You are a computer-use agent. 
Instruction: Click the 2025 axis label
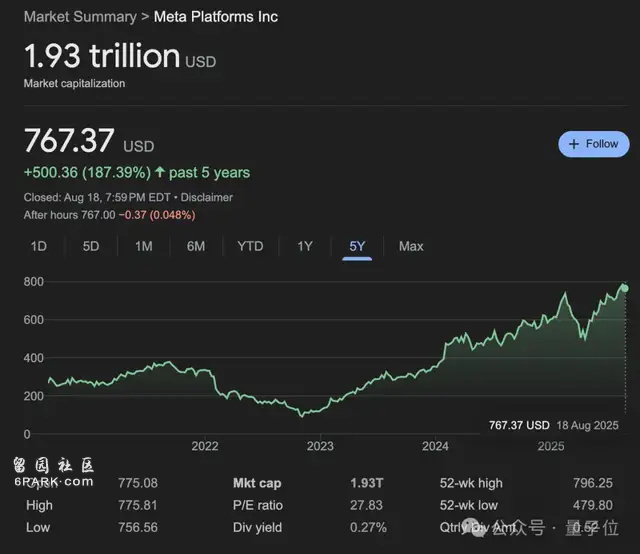pyautogui.click(x=551, y=446)
